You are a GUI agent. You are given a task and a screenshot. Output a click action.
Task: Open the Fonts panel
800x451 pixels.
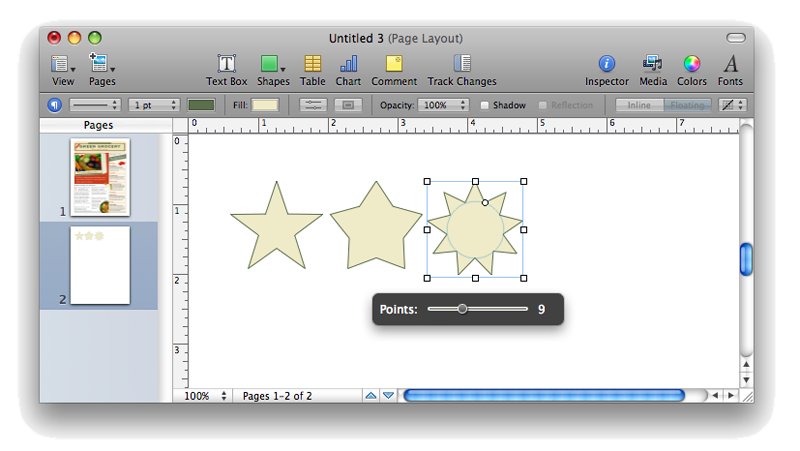[730, 70]
